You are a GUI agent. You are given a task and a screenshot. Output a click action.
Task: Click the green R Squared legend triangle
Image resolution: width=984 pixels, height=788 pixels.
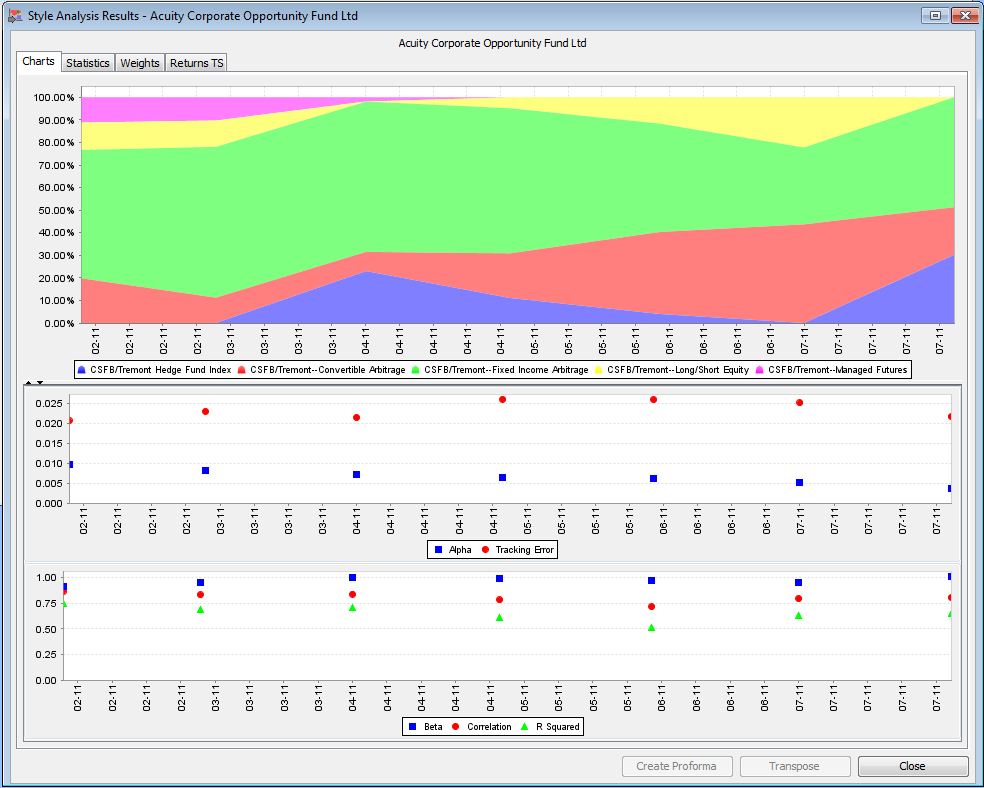525,727
